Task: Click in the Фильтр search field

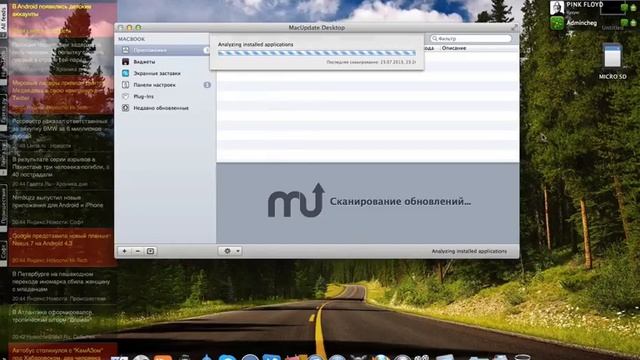Action: [x=471, y=38]
